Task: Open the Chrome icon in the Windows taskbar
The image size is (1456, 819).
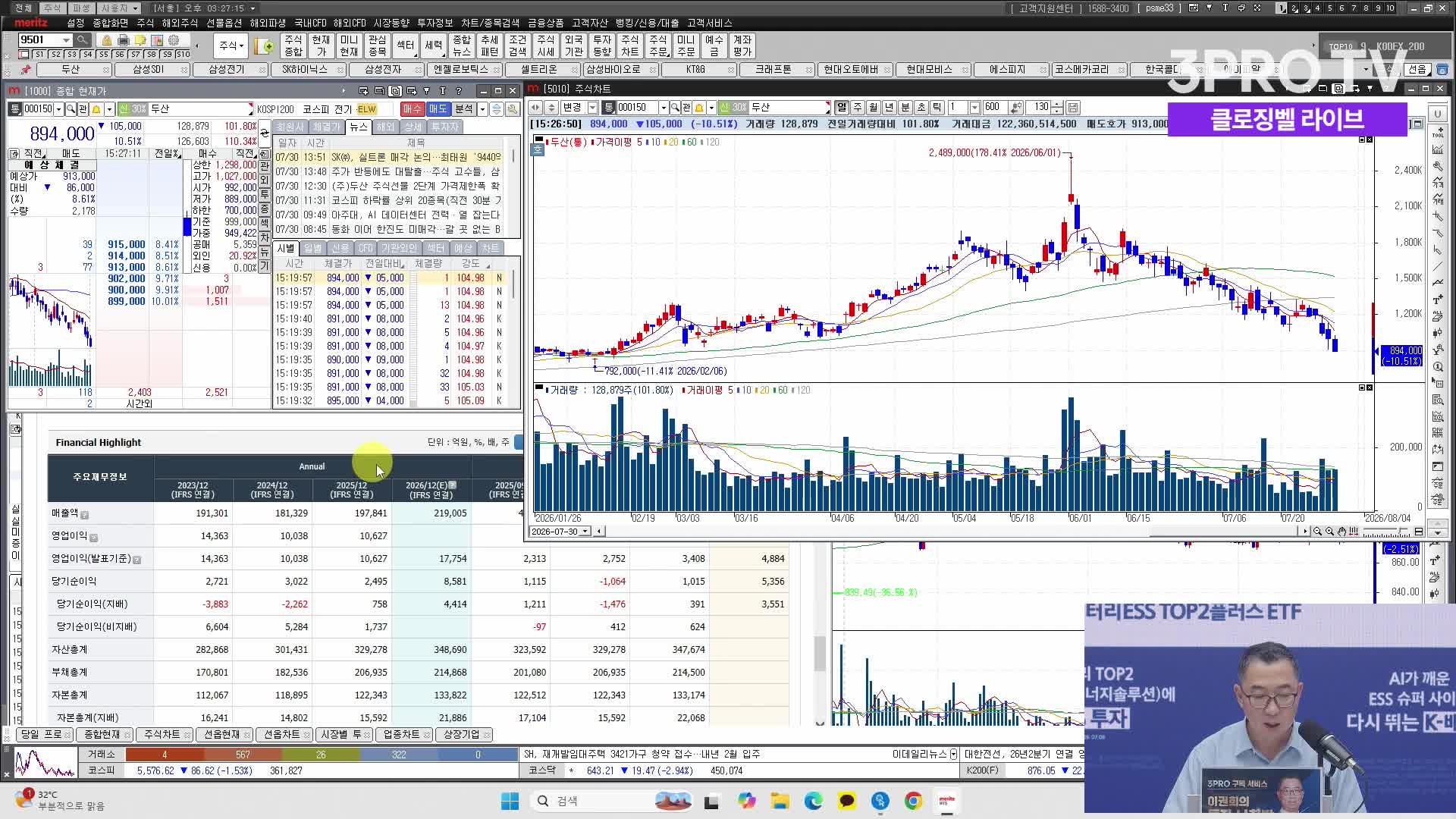Action: (914, 801)
